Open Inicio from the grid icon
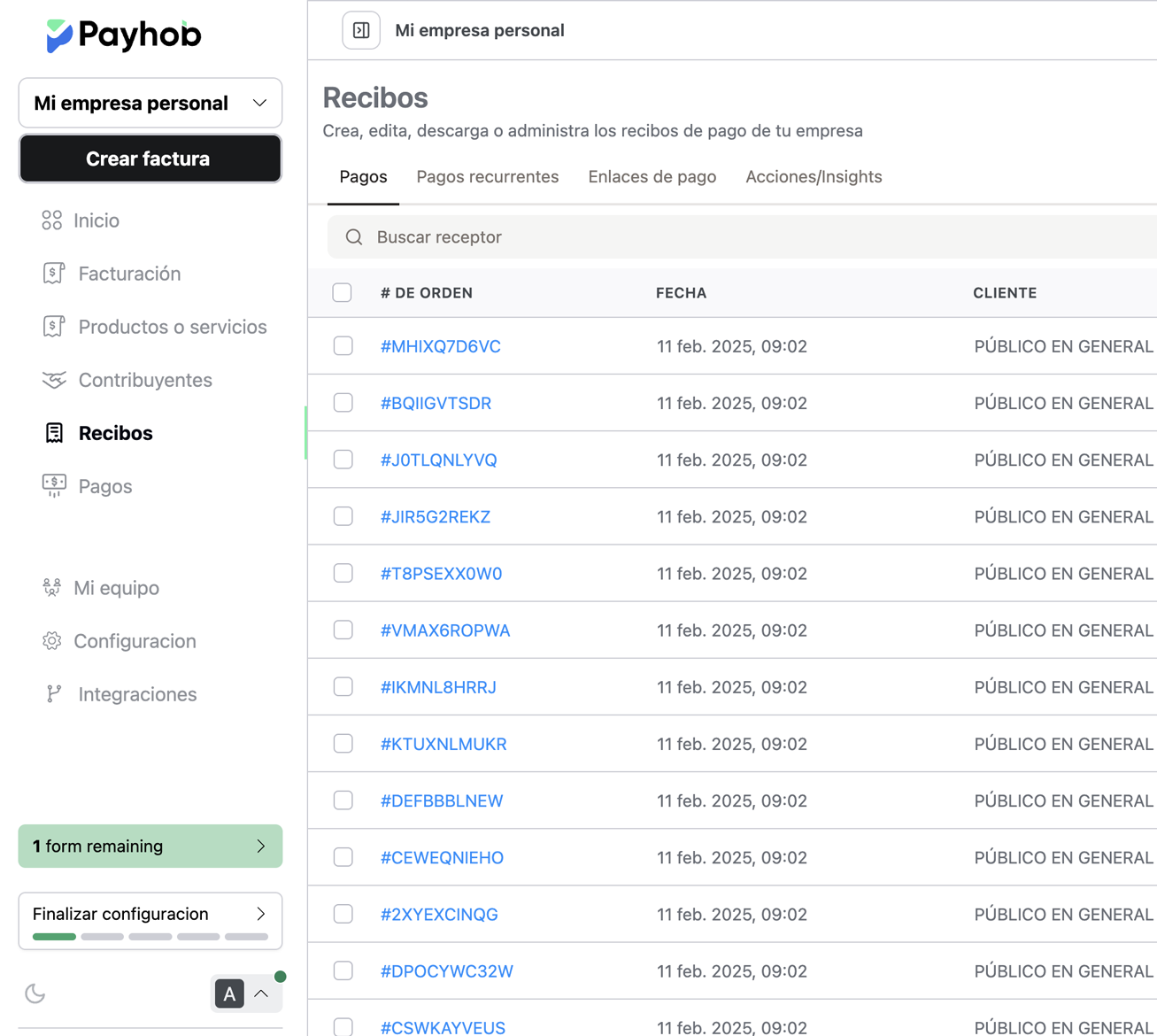This screenshot has height=1036, width=1157. click(52, 220)
